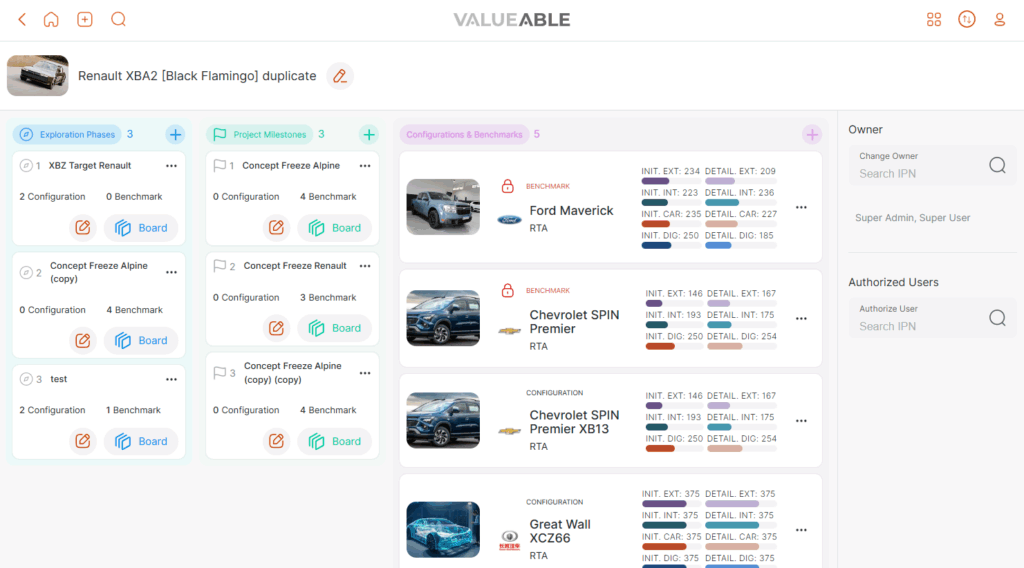Click Ford Maverick INIT. EXT progress bar
1024x568 pixels.
670,181
